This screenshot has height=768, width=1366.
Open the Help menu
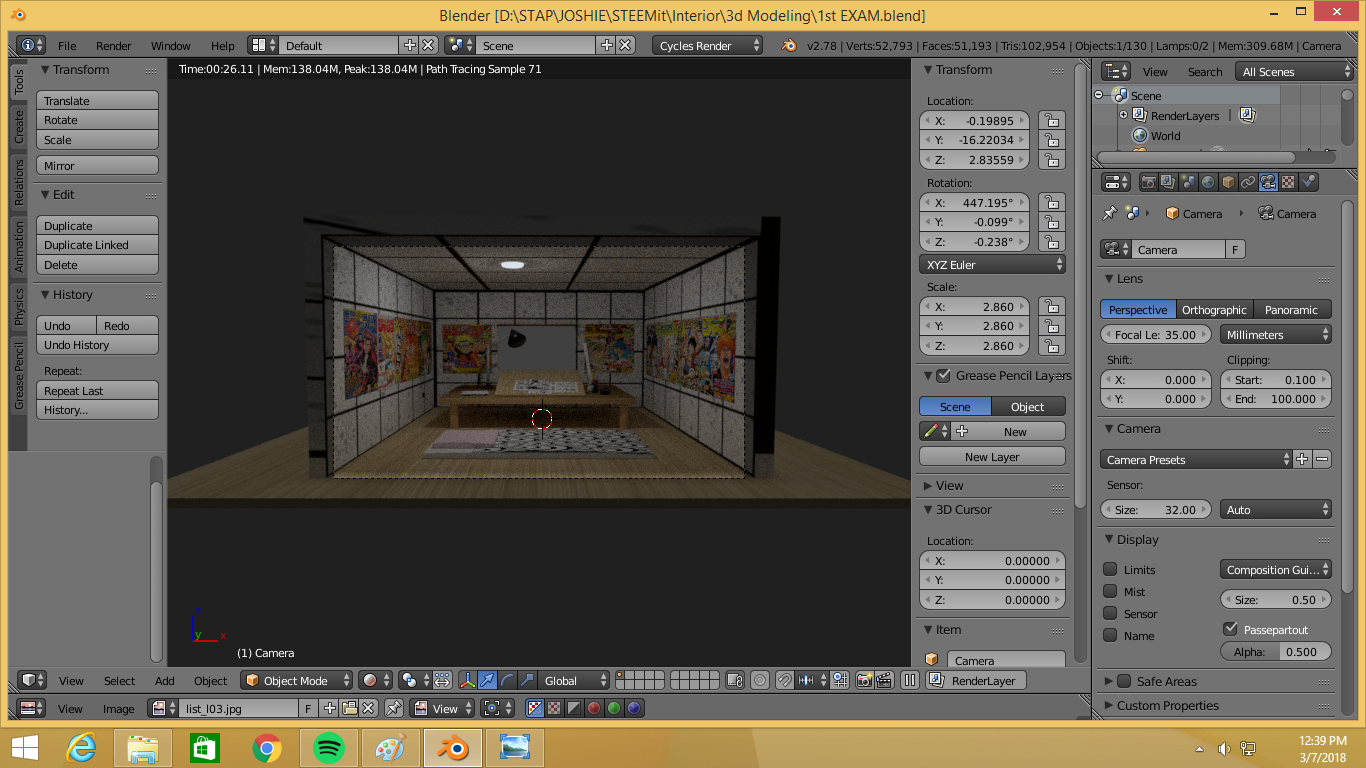pyautogui.click(x=223, y=45)
